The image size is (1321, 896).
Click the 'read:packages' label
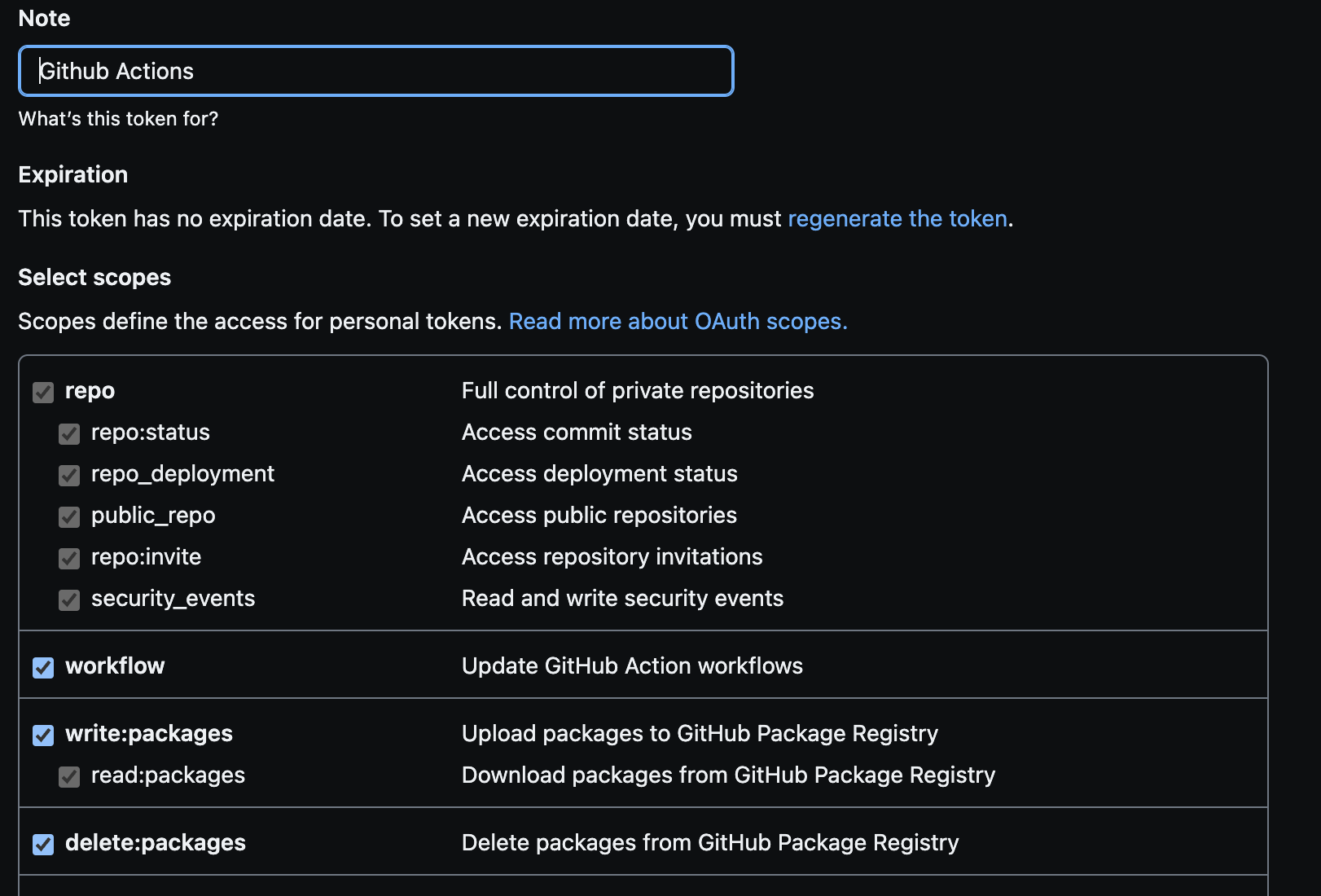tap(168, 775)
